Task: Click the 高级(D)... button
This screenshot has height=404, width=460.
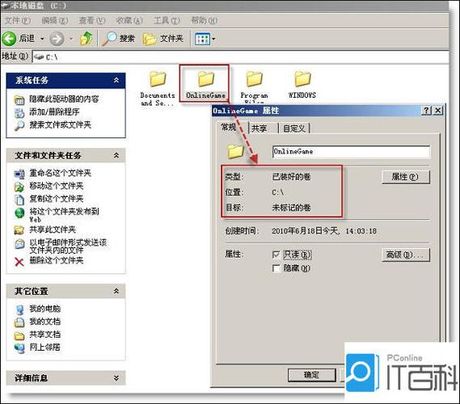Action: (x=406, y=255)
